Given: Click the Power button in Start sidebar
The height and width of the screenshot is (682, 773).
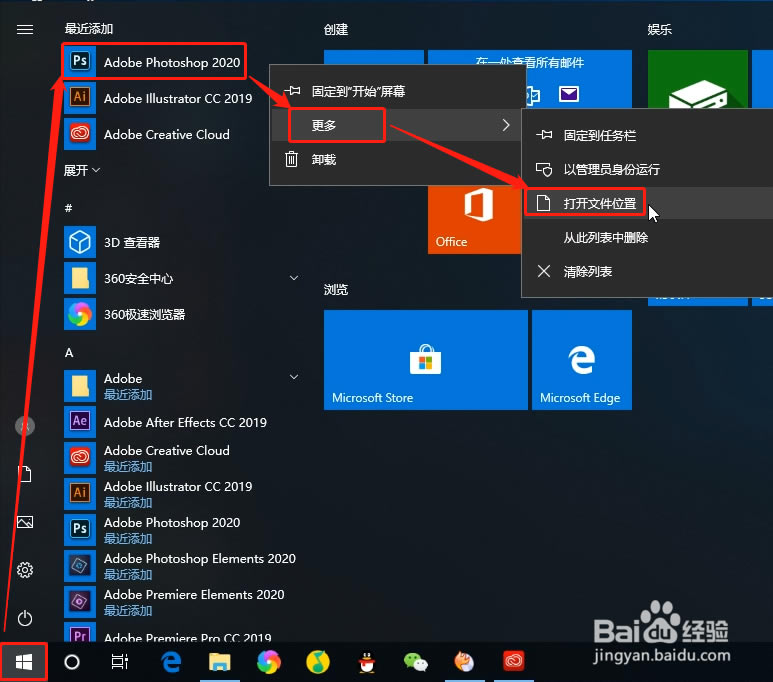Looking at the screenshot, I should [x=25, y=618].
